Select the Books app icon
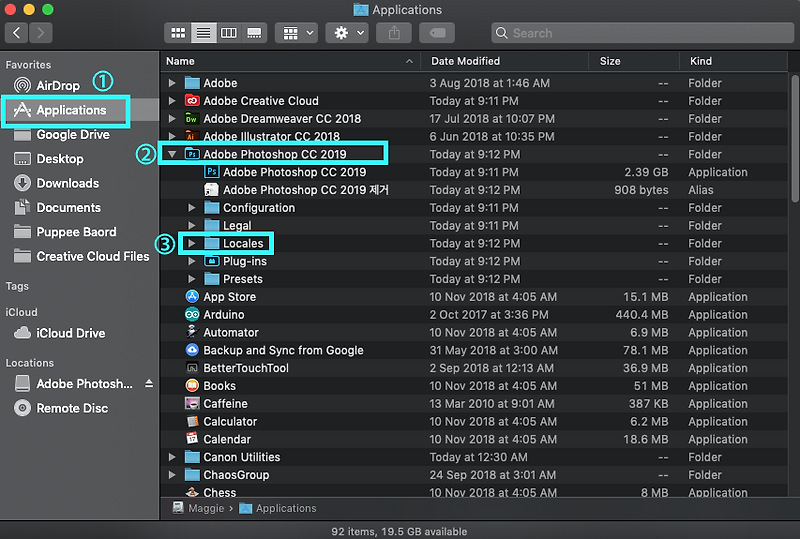The height and width of the screenshot is (539, 800). pos(192,386)
